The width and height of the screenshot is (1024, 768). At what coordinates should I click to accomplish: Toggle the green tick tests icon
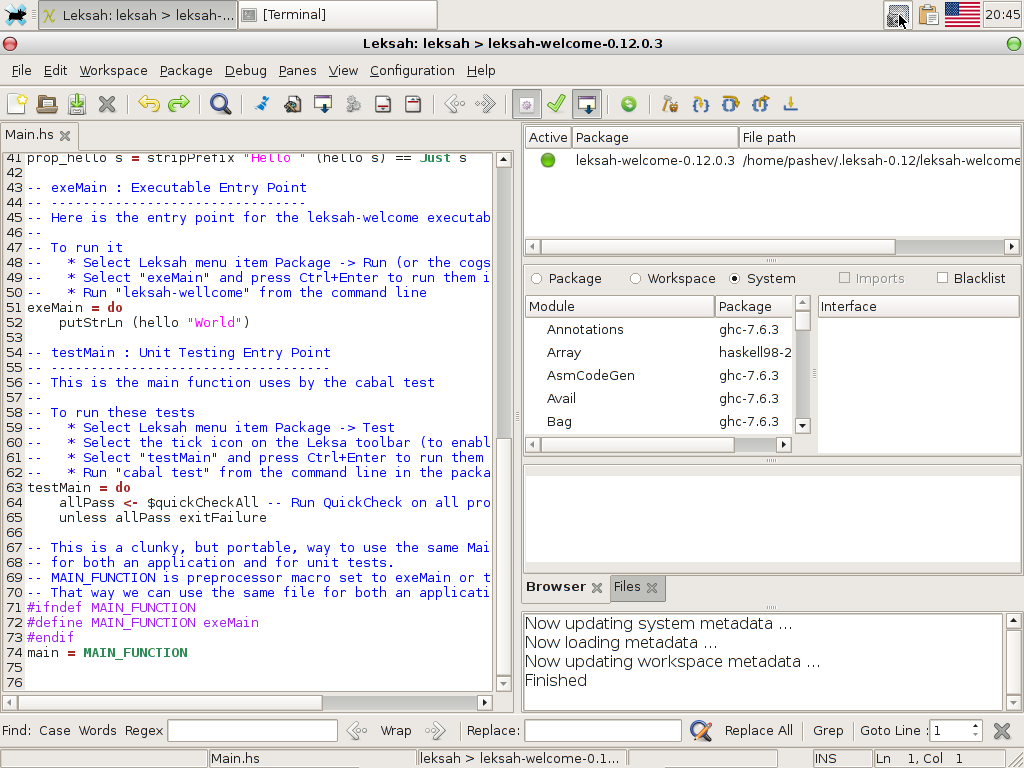tap(556, 104)
